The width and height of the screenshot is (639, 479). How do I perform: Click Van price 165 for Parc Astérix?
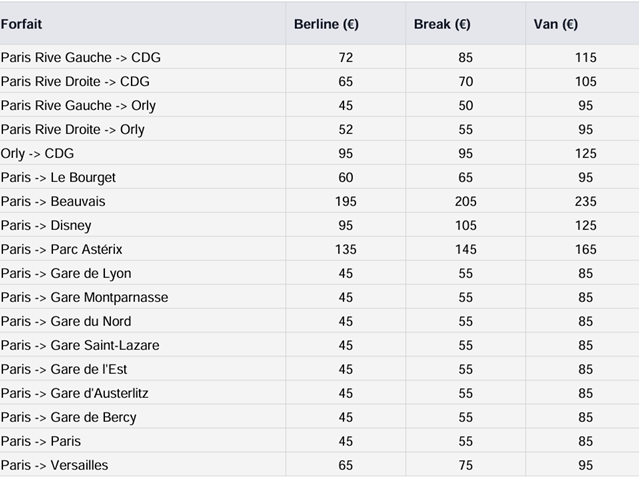(586, 249)
